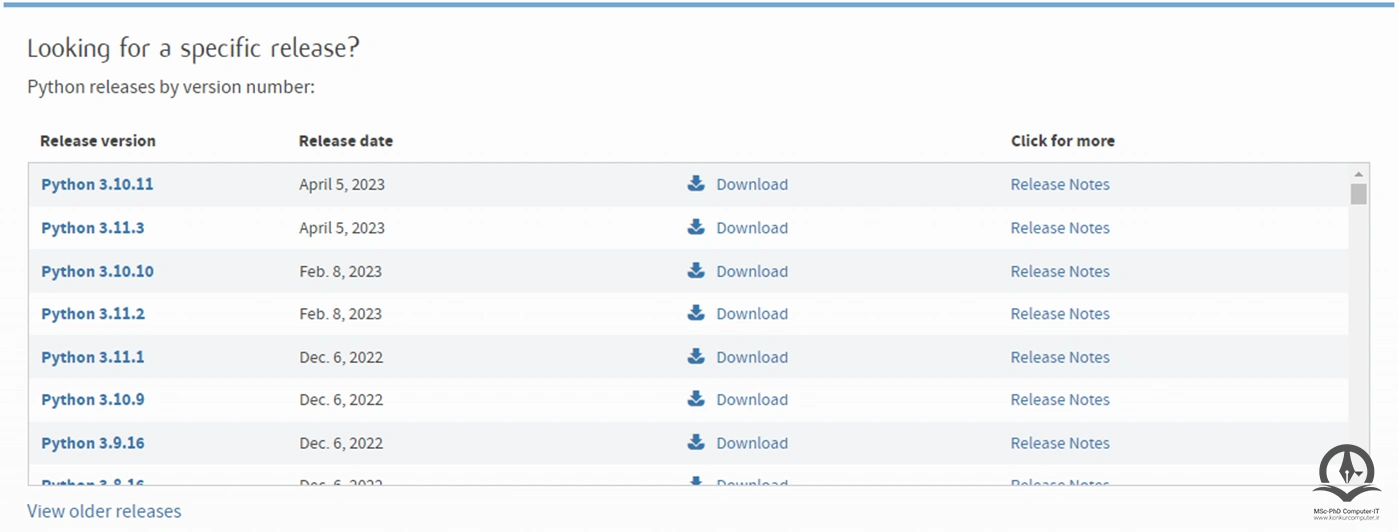This screenshot has width=1398, height=532.
Task: Click scroll-up arrow of releases list
Action: pos(1358,174)
